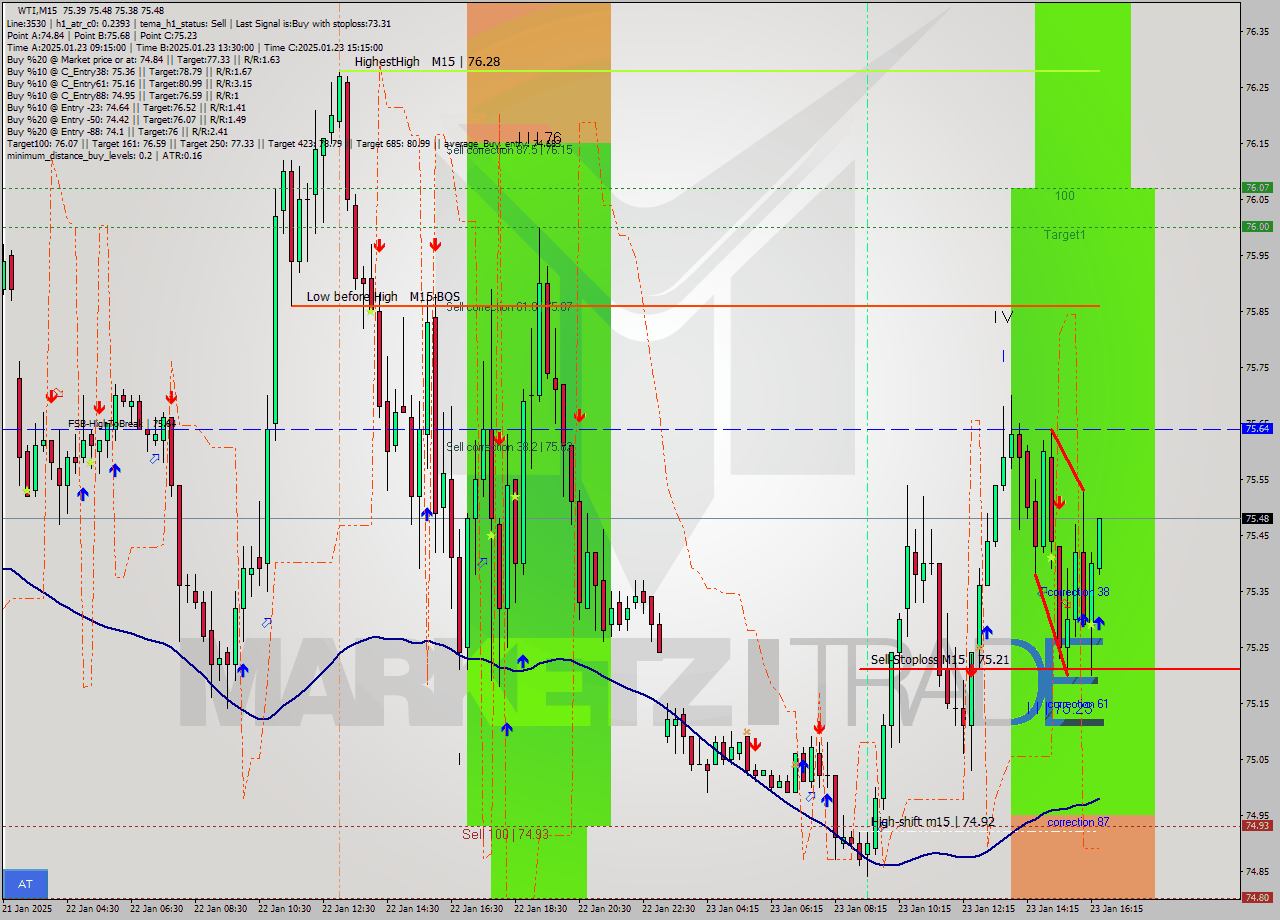Click the 76.35 price axis label
This screenshot has height=920, width=1280.
(1256, 31)
